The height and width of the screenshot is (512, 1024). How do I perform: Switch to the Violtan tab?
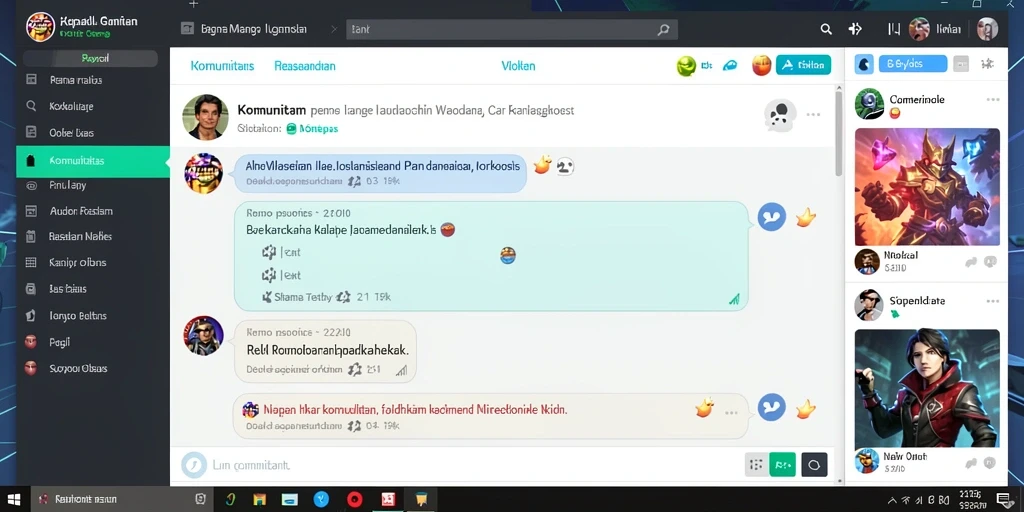pos(519,65)
